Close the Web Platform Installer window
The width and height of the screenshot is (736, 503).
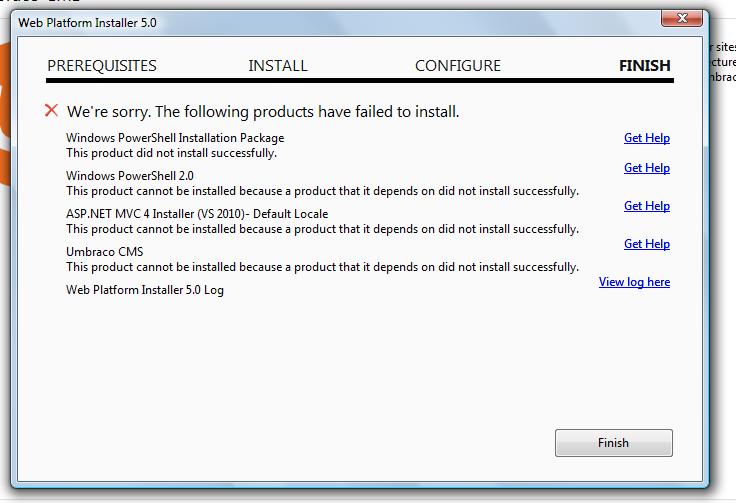(682, 19)
